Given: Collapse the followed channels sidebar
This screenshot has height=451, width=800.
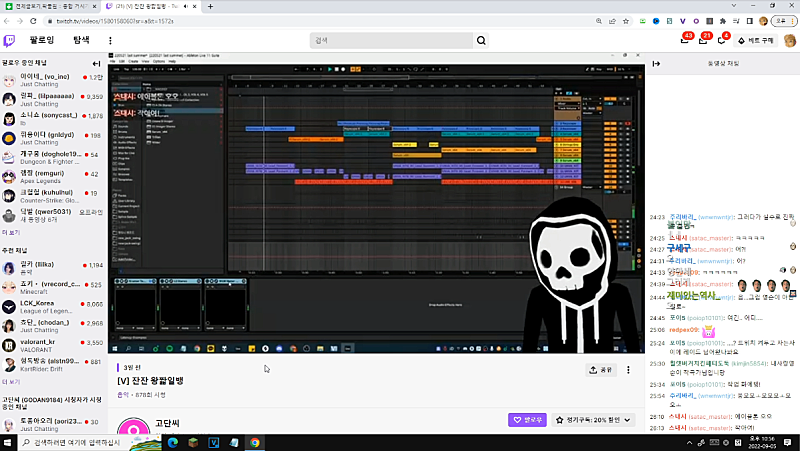Looking at the screenshot, I should pyautogui.click(x=97, y=64).
